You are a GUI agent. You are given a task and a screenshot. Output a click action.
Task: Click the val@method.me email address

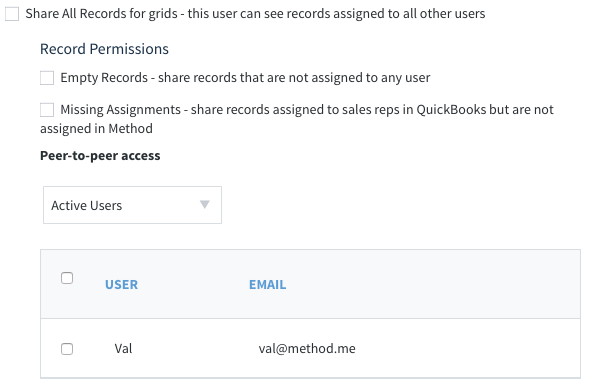tap(307, 348)
